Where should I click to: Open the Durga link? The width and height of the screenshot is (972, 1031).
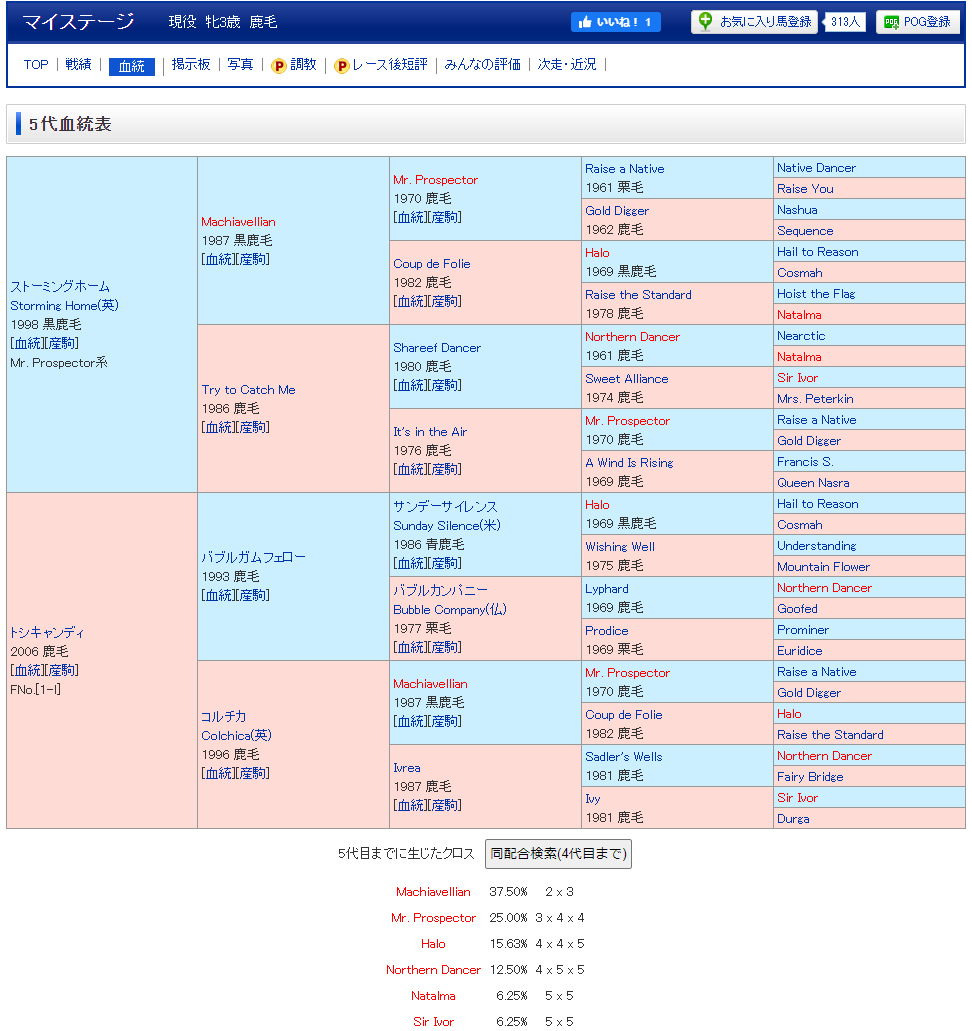(x=793, y=819)
